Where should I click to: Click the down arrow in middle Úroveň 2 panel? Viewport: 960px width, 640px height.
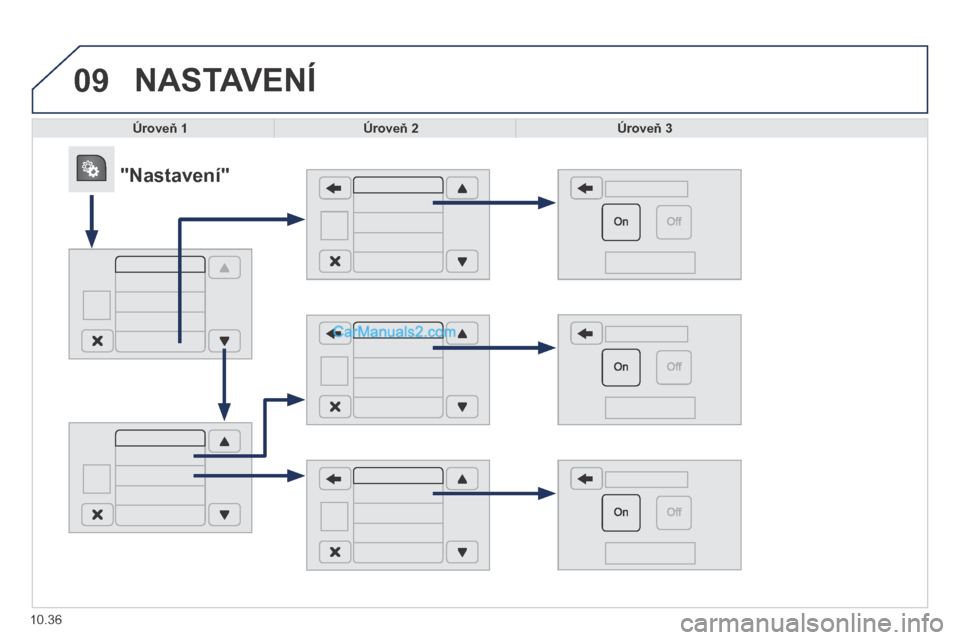(x=462, y=407)
